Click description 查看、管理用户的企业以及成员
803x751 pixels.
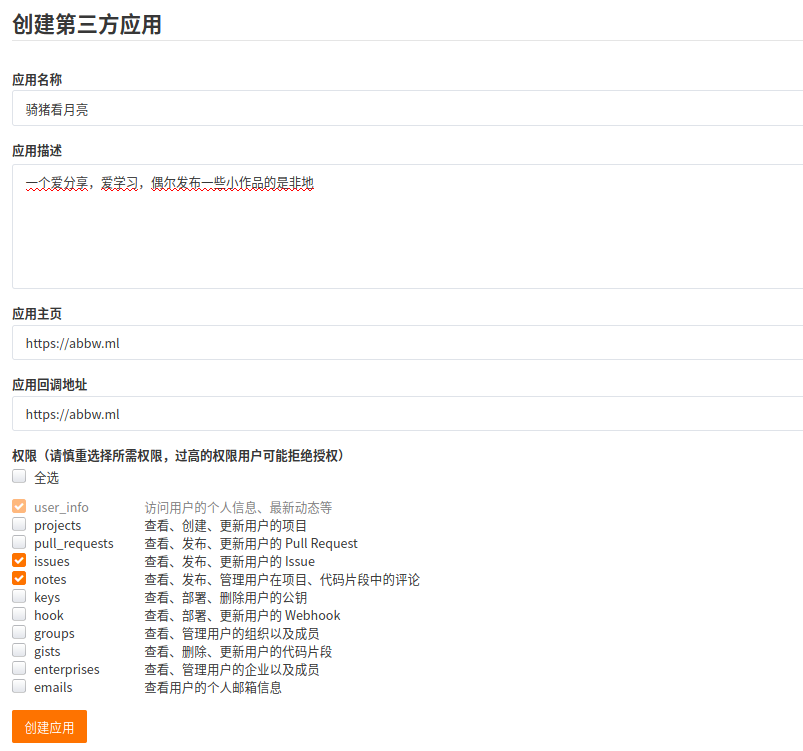tap(232, 670)
